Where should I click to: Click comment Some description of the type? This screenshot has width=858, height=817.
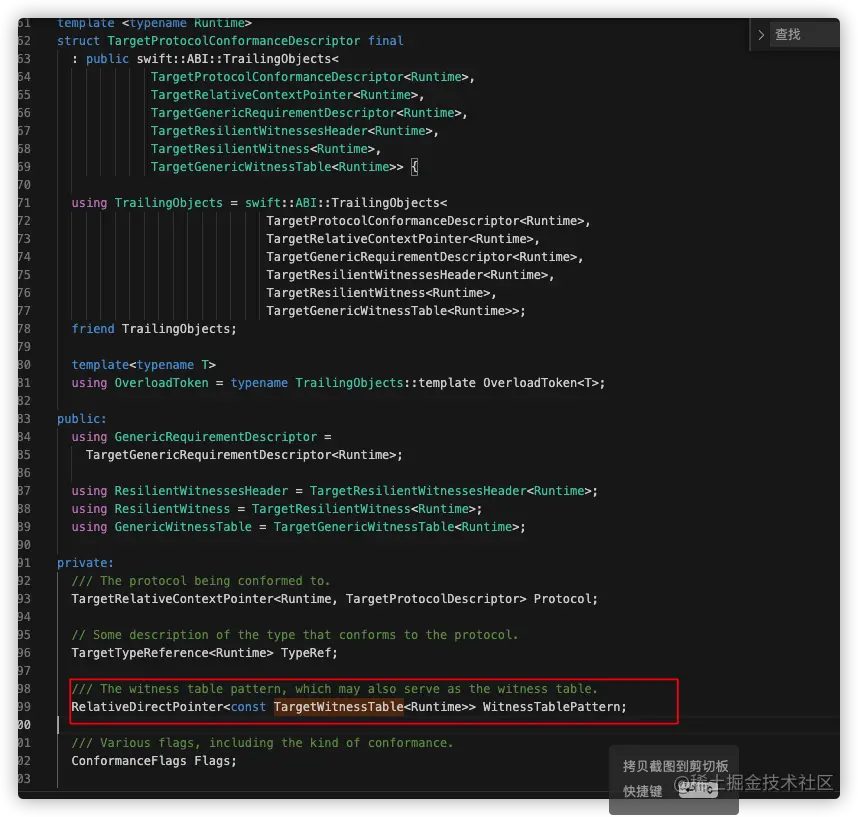tap(294, 635)
